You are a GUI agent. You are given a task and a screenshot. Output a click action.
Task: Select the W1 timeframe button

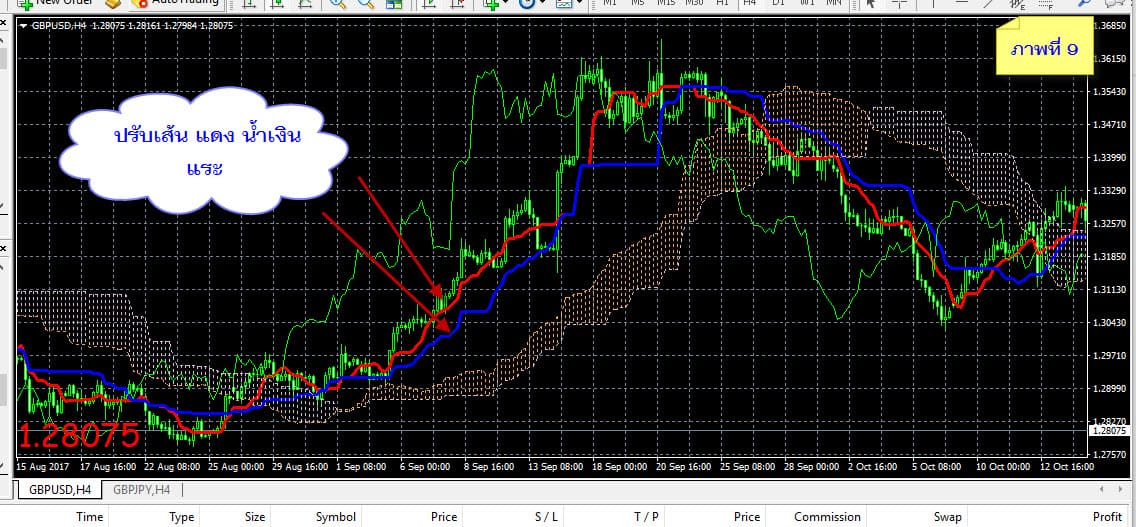tap(806, 3)
